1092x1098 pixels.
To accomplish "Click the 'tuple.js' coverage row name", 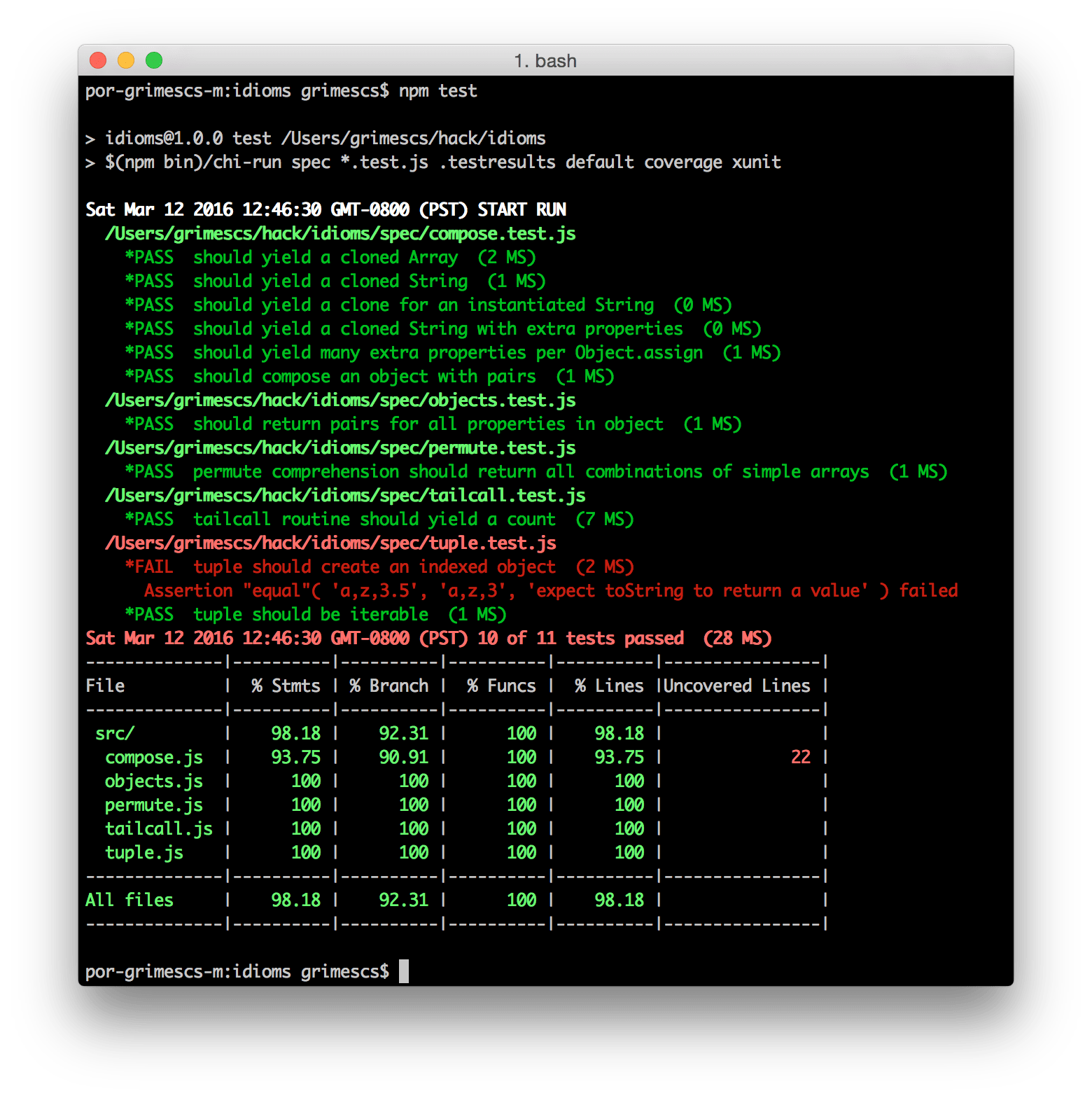I will click(144, 853).
